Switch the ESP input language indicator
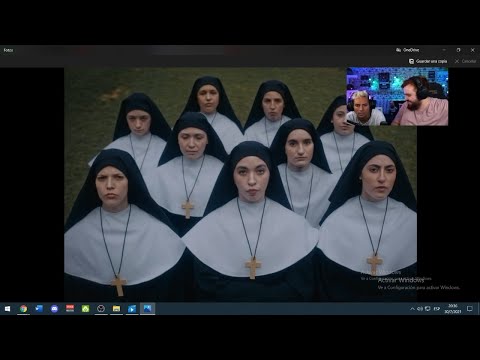The width and height of the screenshot is (480, 360). [437, 309]
